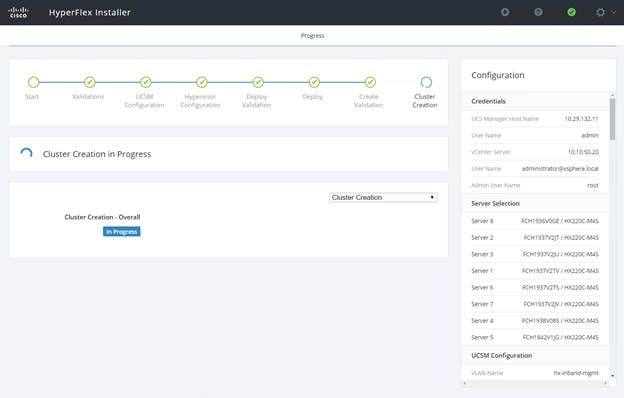624x398 pixels.
Task: Click the scroll down arrow in Configuration panel
Action: pyautogui.click(x=612, y=376)
